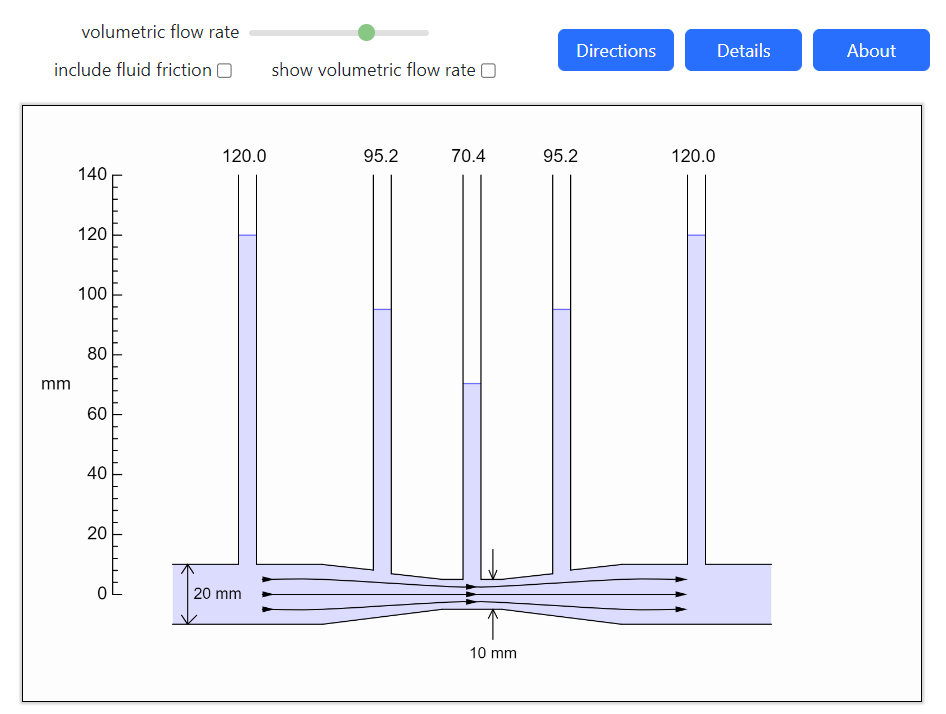Click the include fluid friction text label
This screenshot has height=714, width=946.
133,71
